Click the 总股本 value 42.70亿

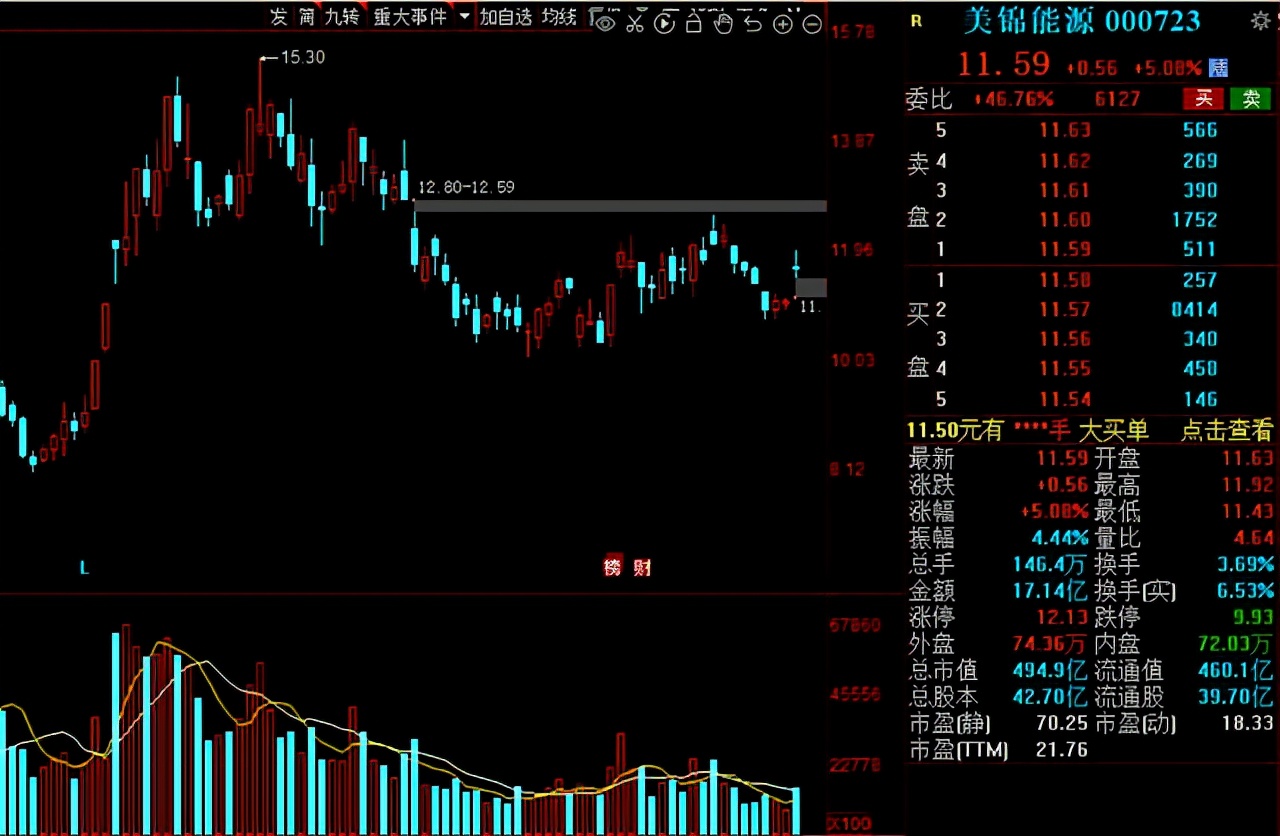click(1049, 696)
